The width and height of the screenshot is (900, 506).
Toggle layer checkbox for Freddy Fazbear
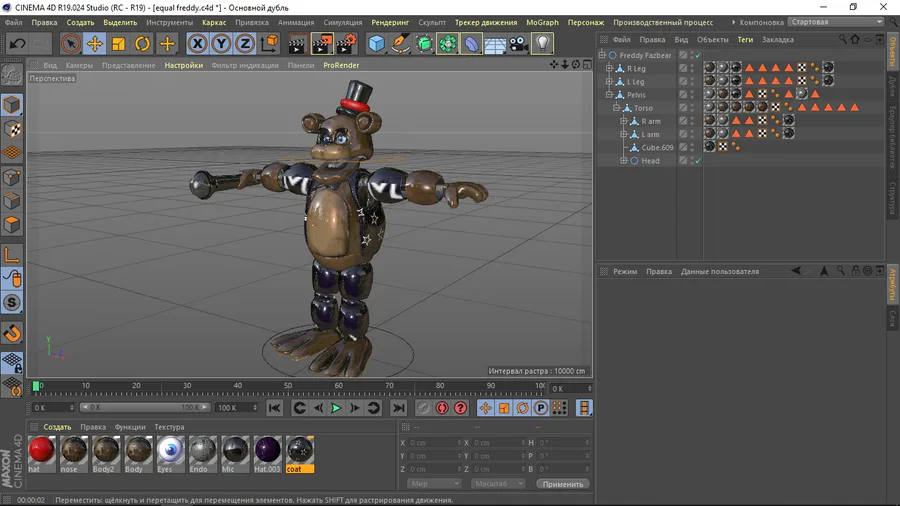(683, 55)
